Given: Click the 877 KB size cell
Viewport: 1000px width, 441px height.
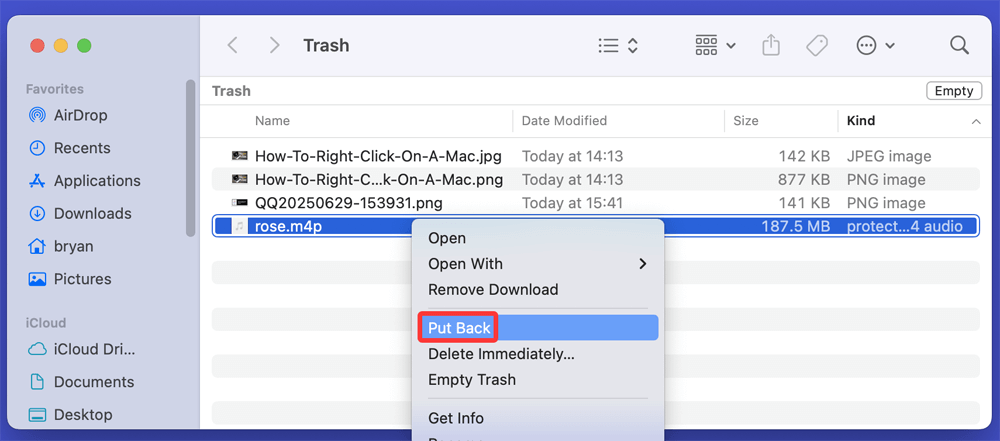Looking at the screenshot, I should tap(804, 180).
